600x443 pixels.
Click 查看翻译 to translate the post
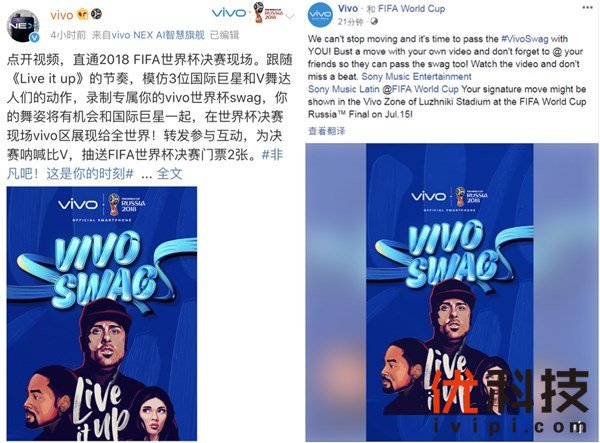[x=326, y=131]
